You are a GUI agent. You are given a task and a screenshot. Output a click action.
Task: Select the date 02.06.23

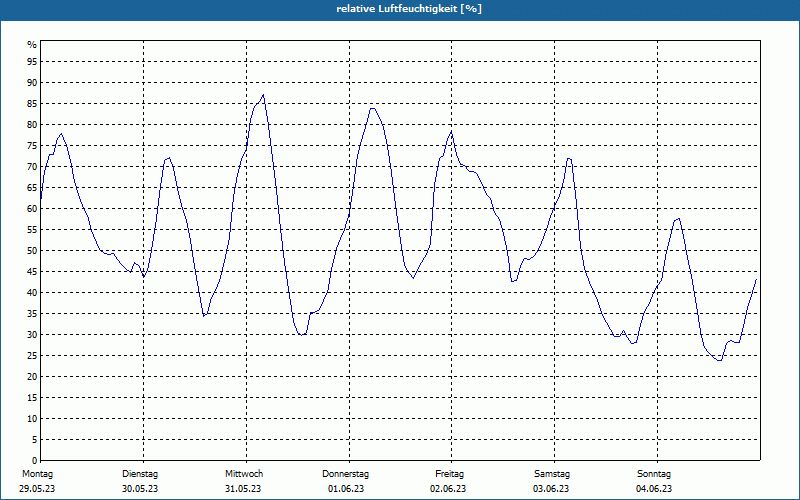click(448, 489)
